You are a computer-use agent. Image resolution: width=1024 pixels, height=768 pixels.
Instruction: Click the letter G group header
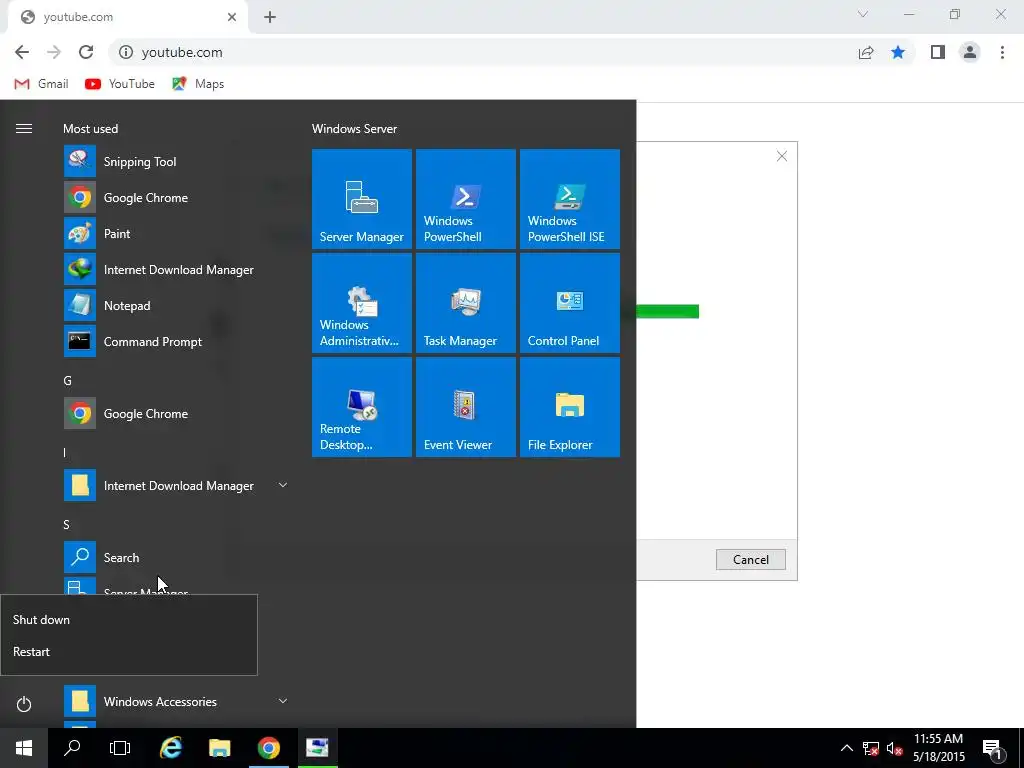pos(67,381)
